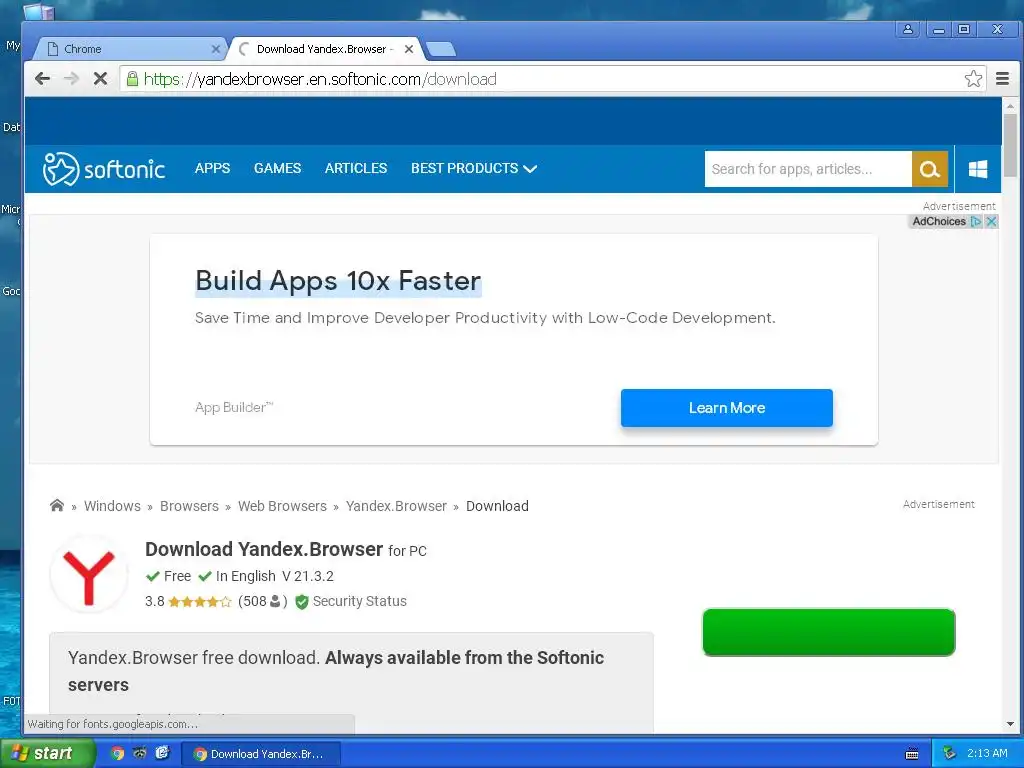
Task: Close the ad with the X icon
Action: [x=991, y=221]
